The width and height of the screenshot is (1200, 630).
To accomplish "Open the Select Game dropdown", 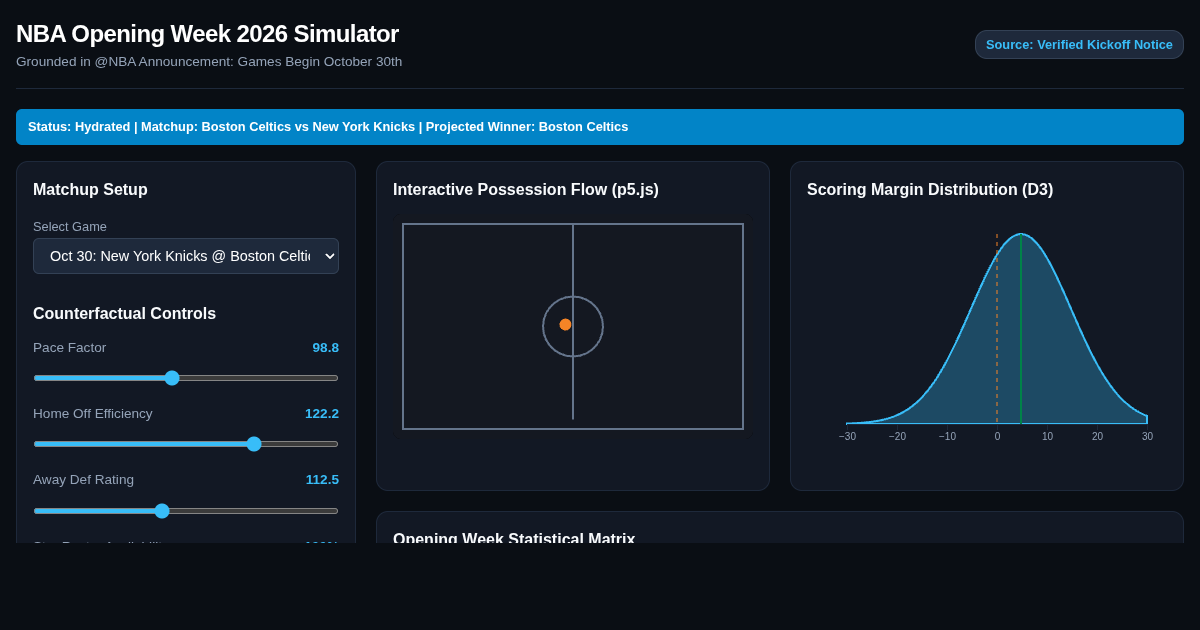I will coord(186,256).
